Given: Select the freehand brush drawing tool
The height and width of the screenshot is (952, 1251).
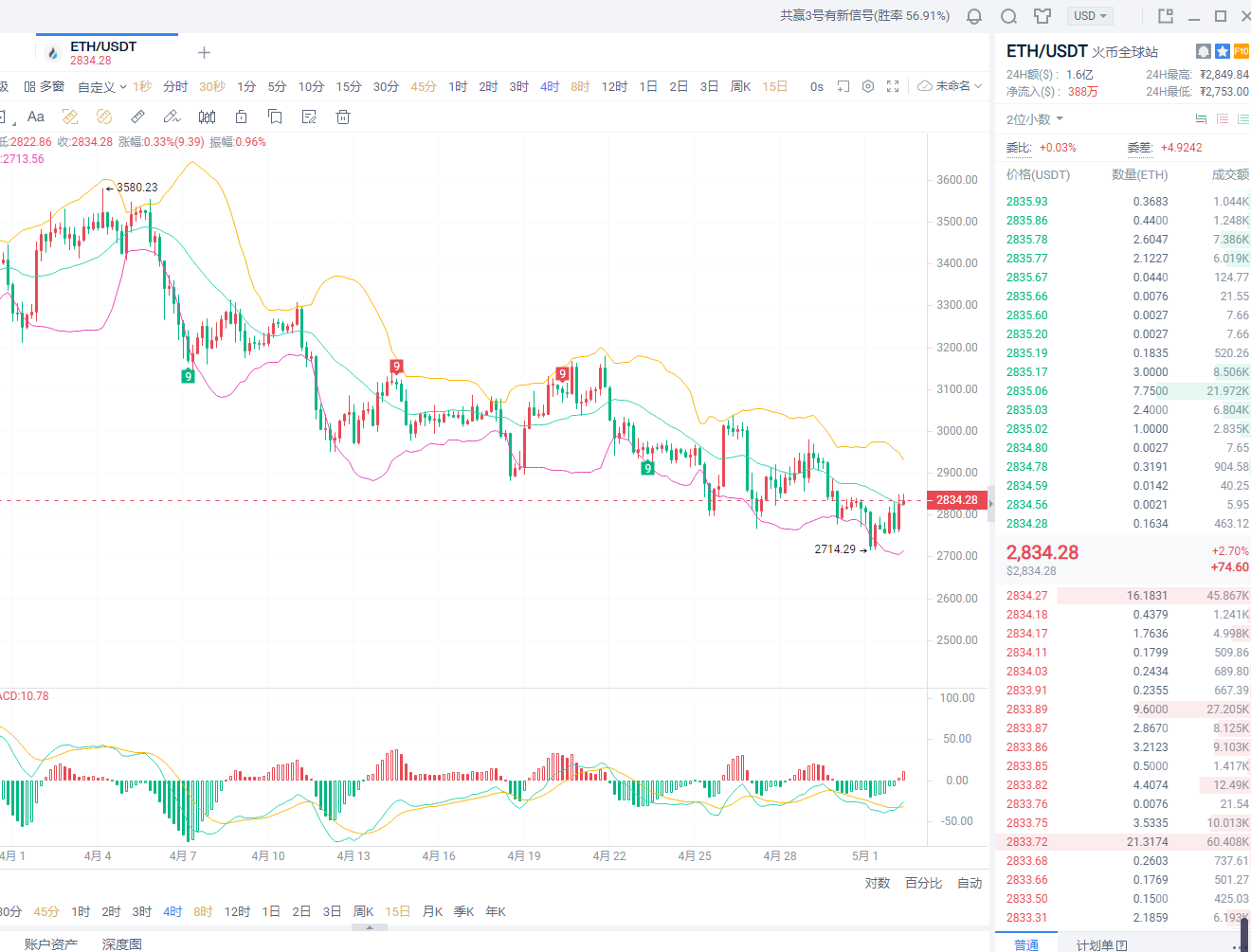Looking at the screenshot, I should 172,117.
